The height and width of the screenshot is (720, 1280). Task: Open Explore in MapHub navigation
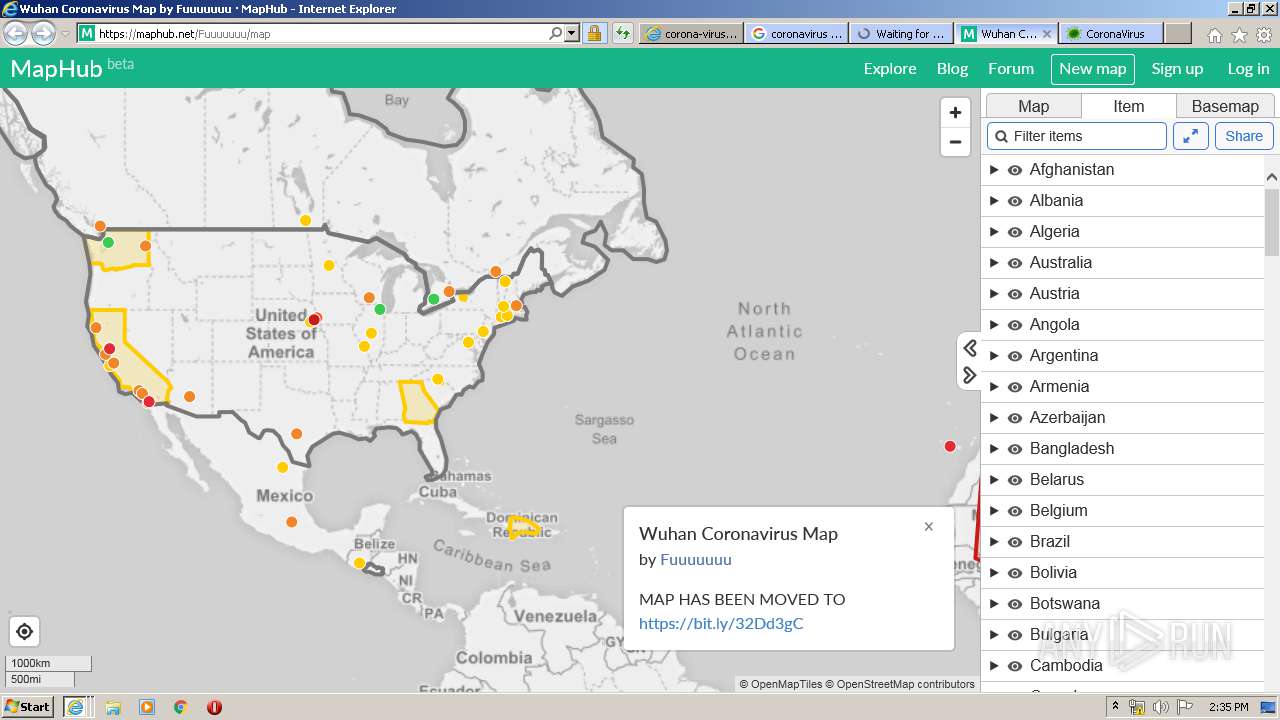(890, 69)
